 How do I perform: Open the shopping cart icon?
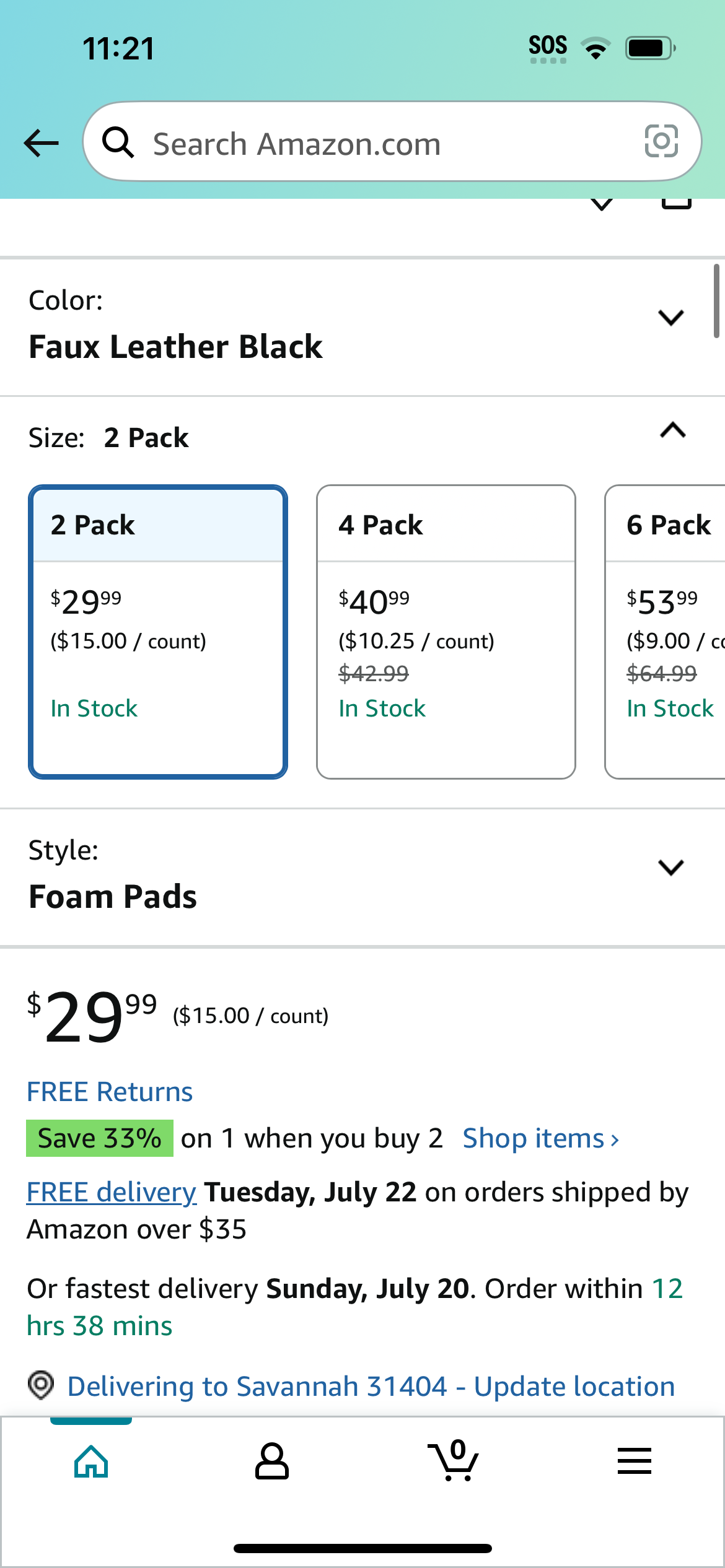coord(453,1460)
